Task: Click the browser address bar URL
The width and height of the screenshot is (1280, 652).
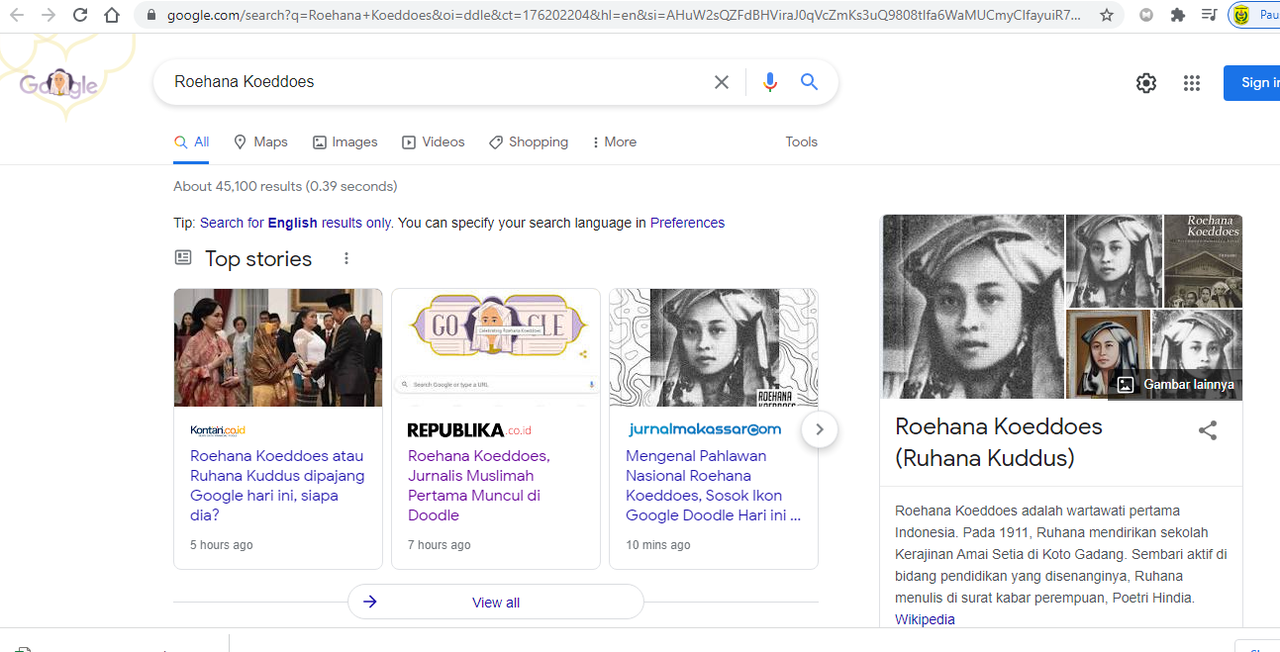Action: pos(623,16)
